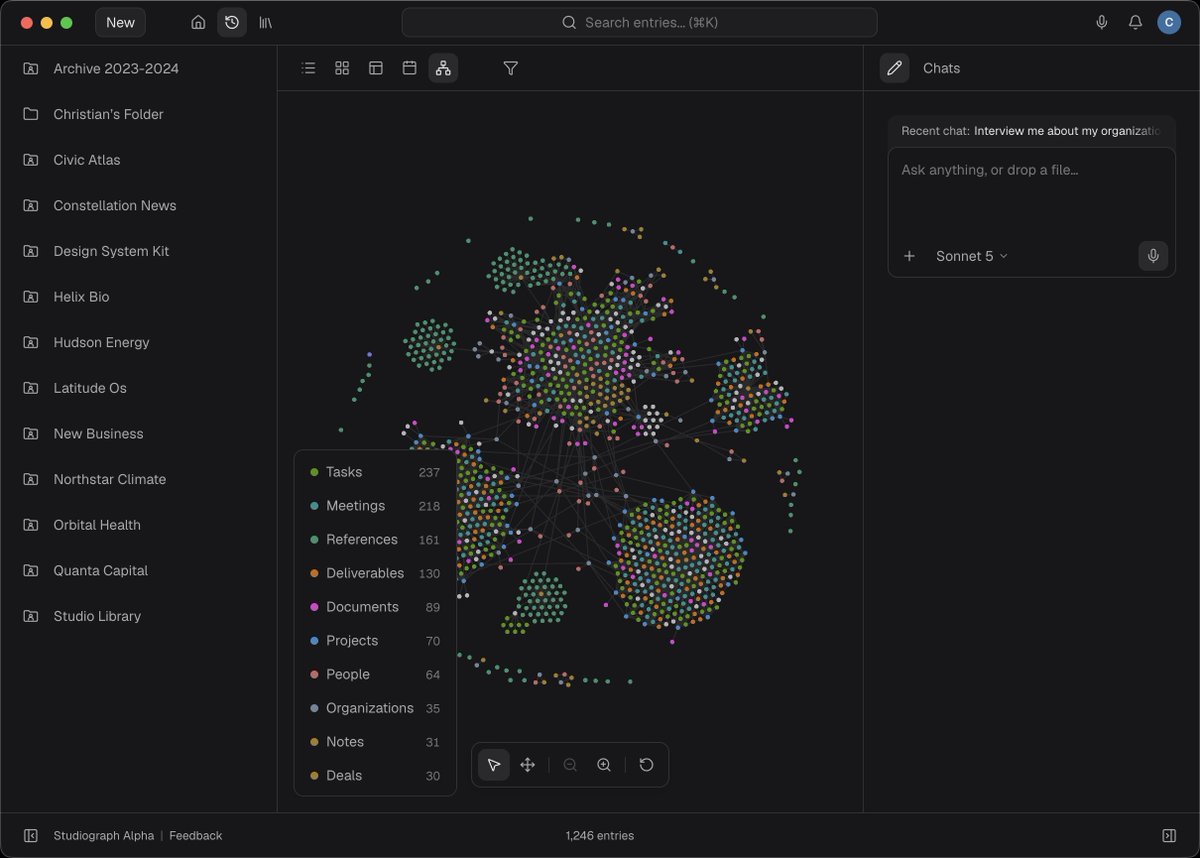Screen dimensions: 1200x858
Task: Click the chat voice input microphone
Action: pos(1153,256)
